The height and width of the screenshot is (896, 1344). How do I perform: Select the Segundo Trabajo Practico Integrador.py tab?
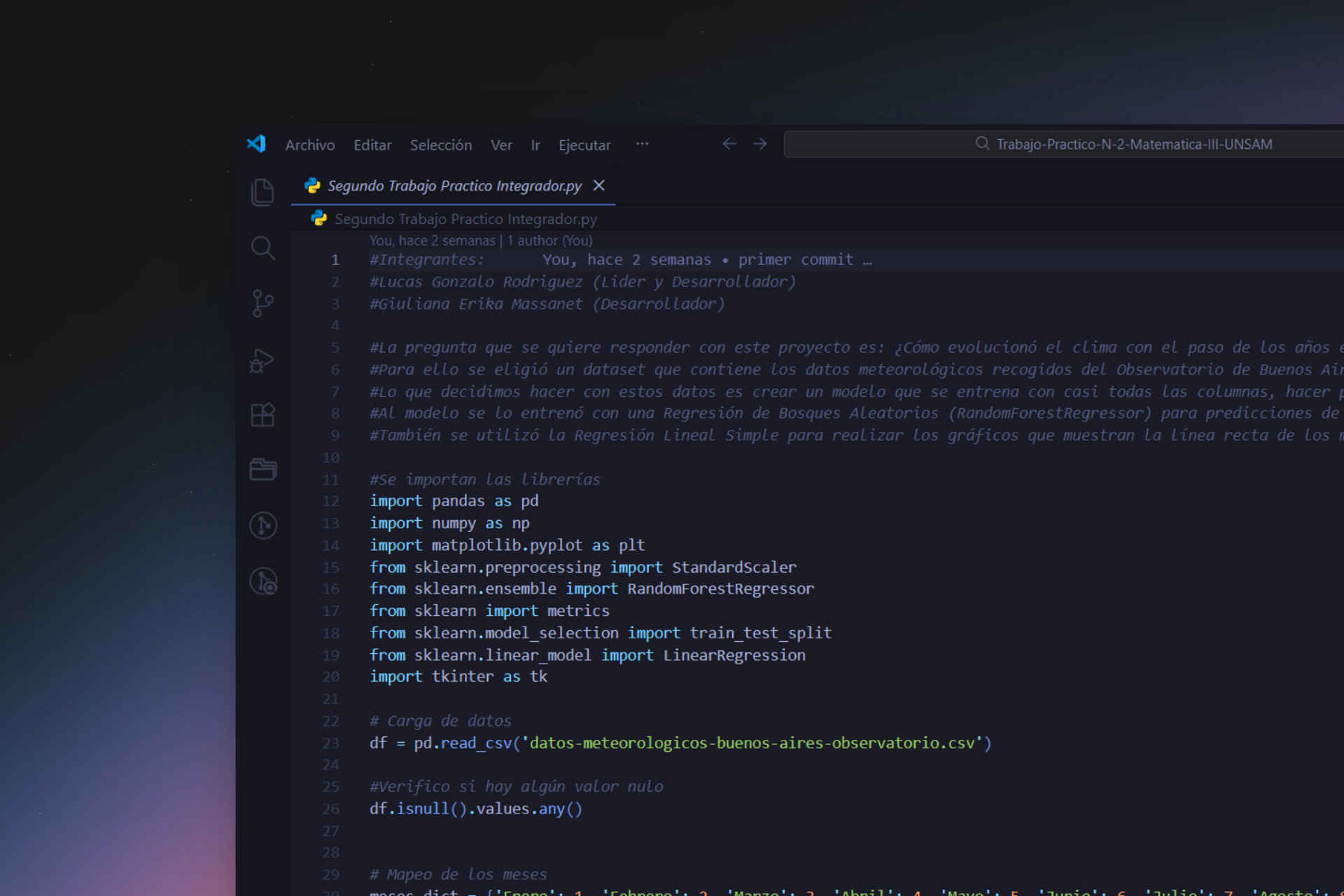point(454,186)
